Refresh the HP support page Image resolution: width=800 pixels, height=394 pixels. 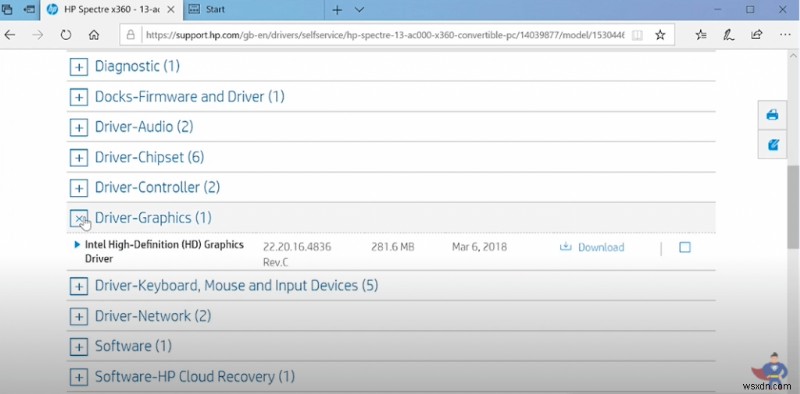pos(65,35)
